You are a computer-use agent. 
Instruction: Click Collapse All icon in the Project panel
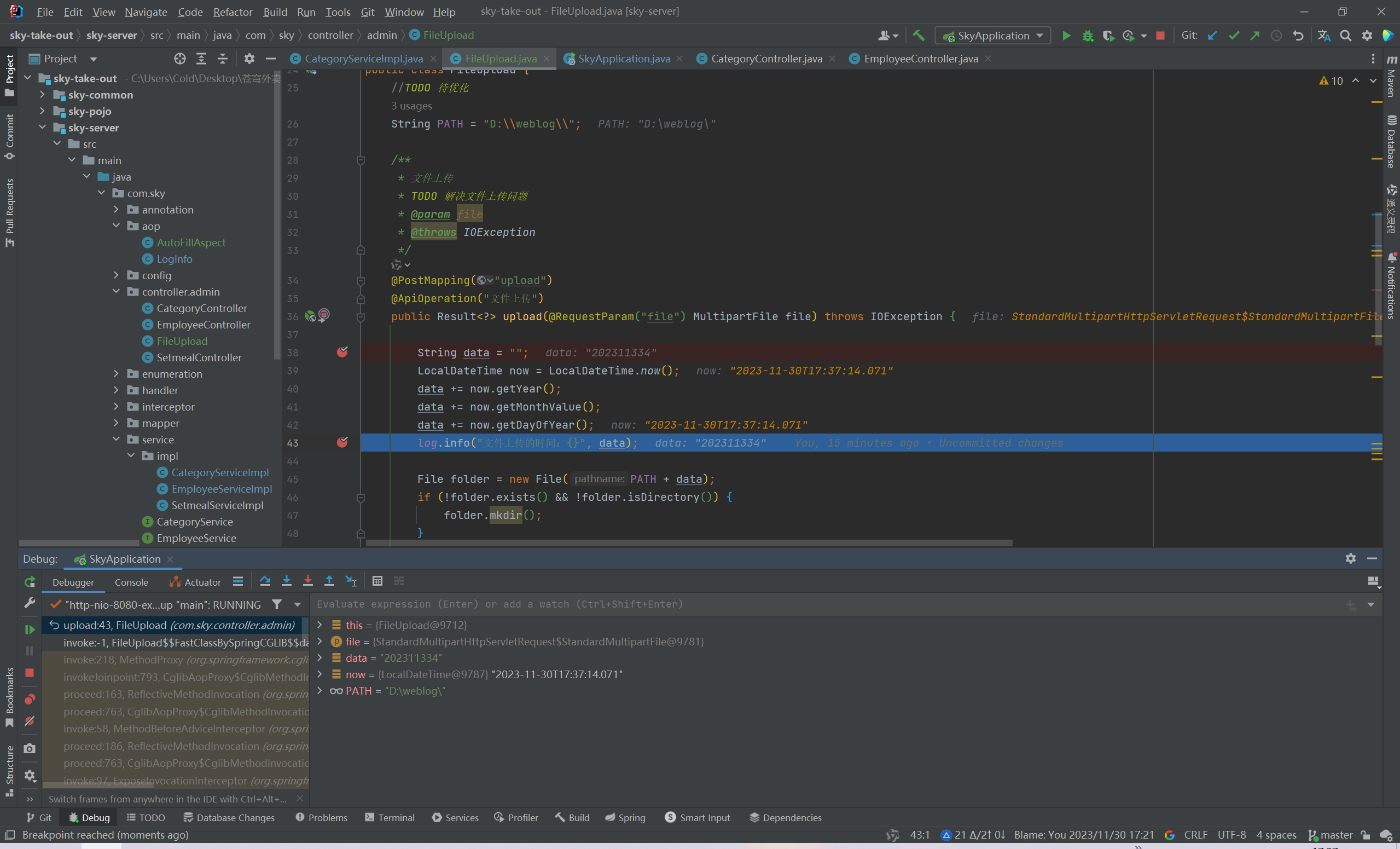click(223, 59)
